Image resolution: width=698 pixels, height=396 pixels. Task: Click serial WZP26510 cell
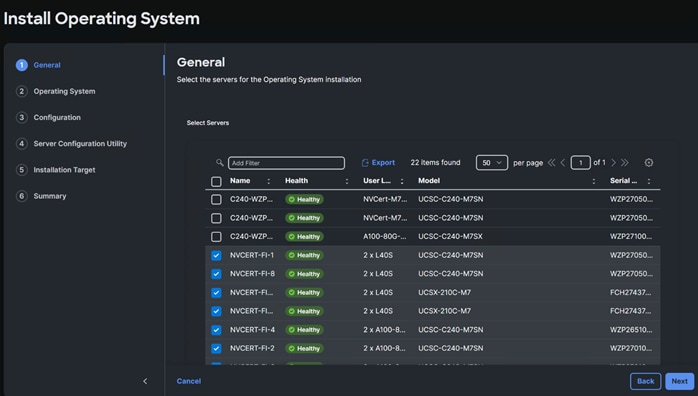(631, 330)
